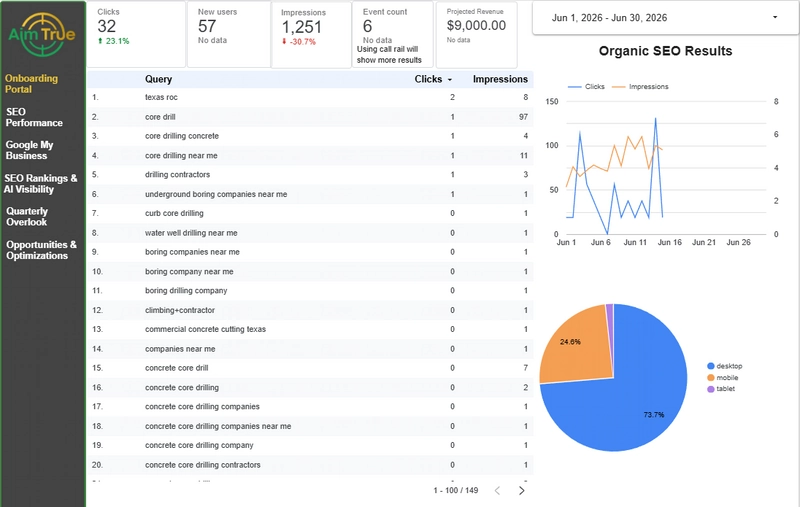Viewport: 800px width, 507px height.
Task: Select row 17 'concrete core drilling companies'
Action: click(202, 407)
